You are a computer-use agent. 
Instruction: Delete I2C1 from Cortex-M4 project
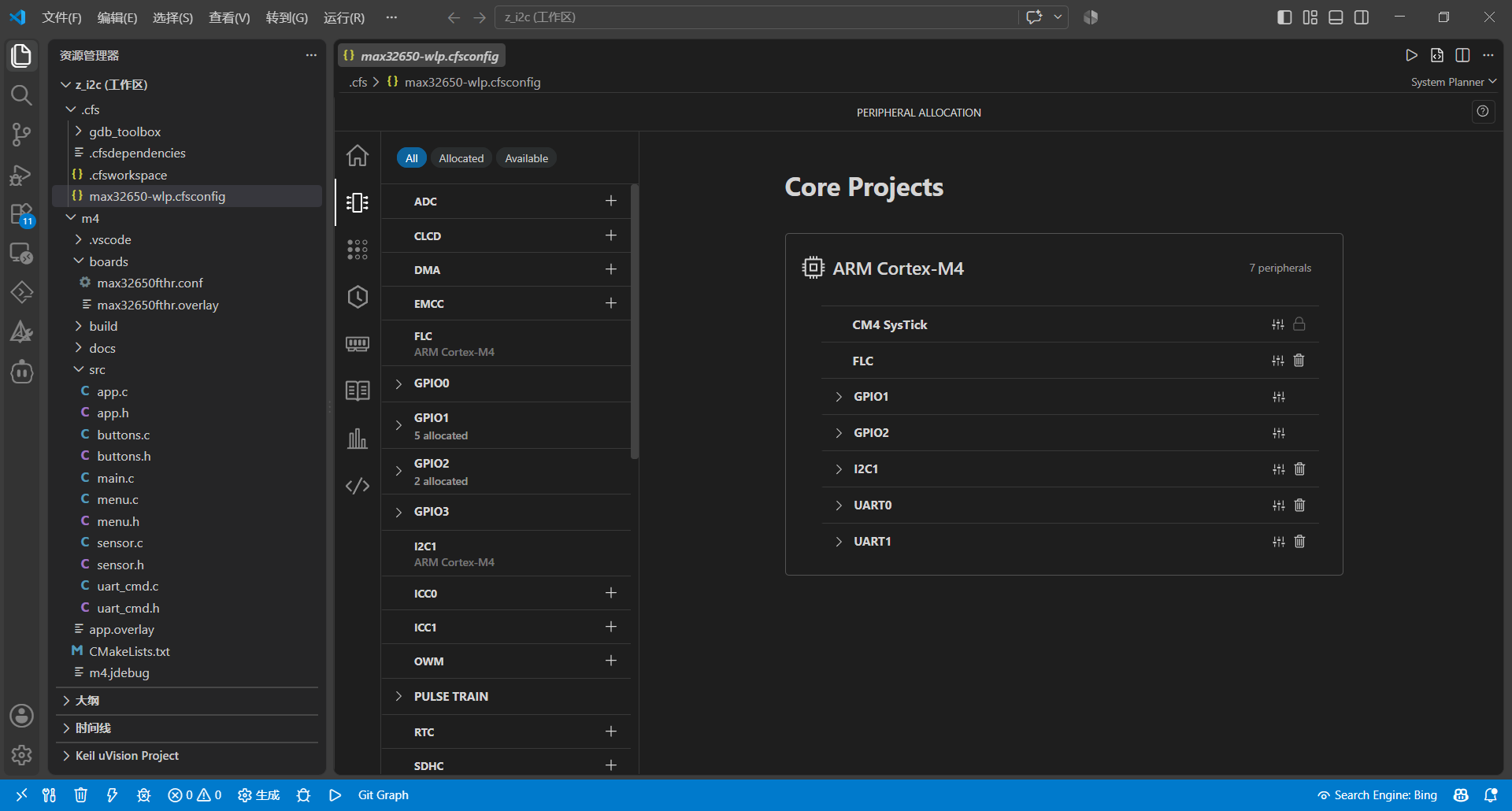[1299, 469]
